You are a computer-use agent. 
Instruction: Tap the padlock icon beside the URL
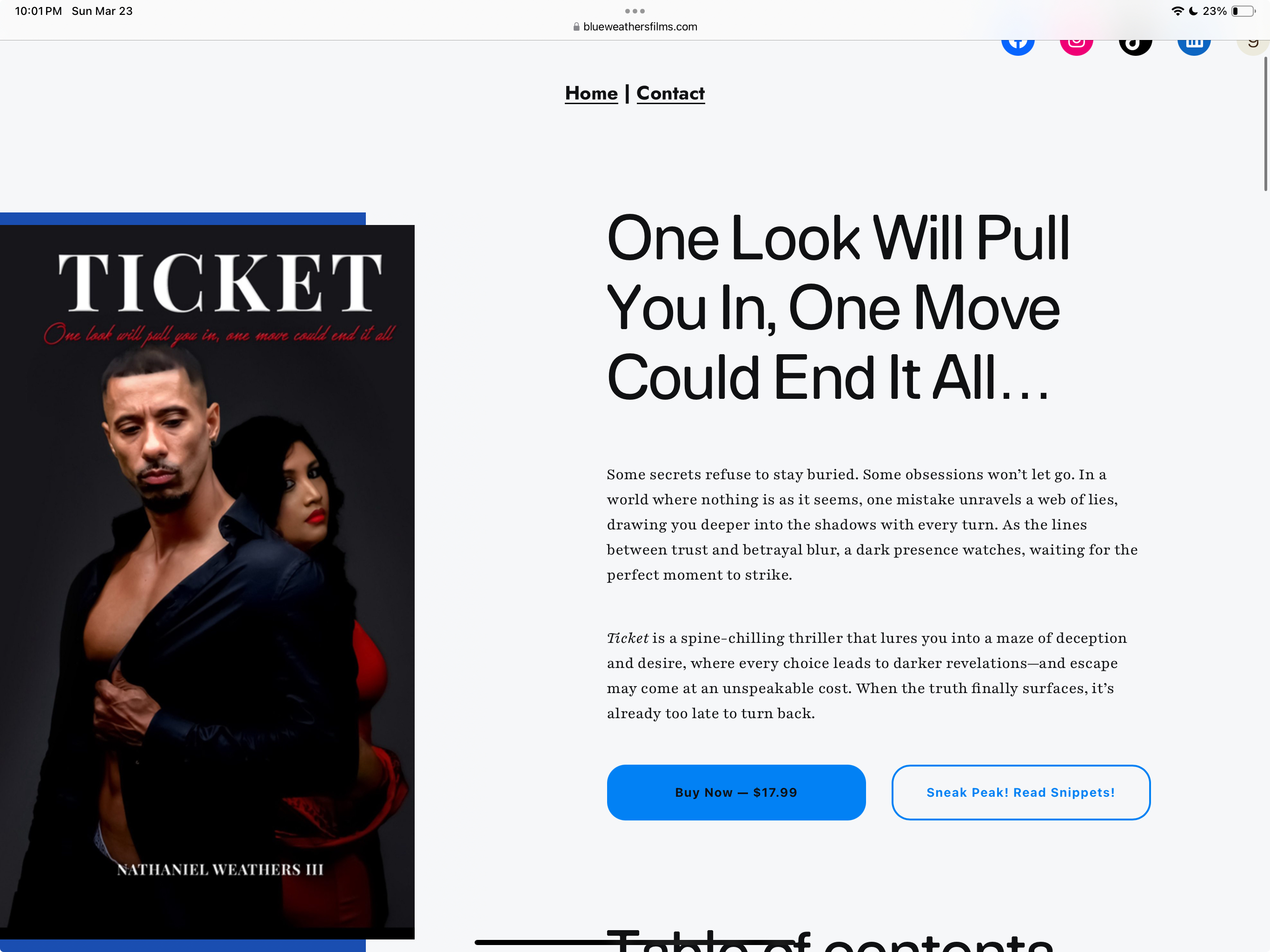[x=576, y=26]
